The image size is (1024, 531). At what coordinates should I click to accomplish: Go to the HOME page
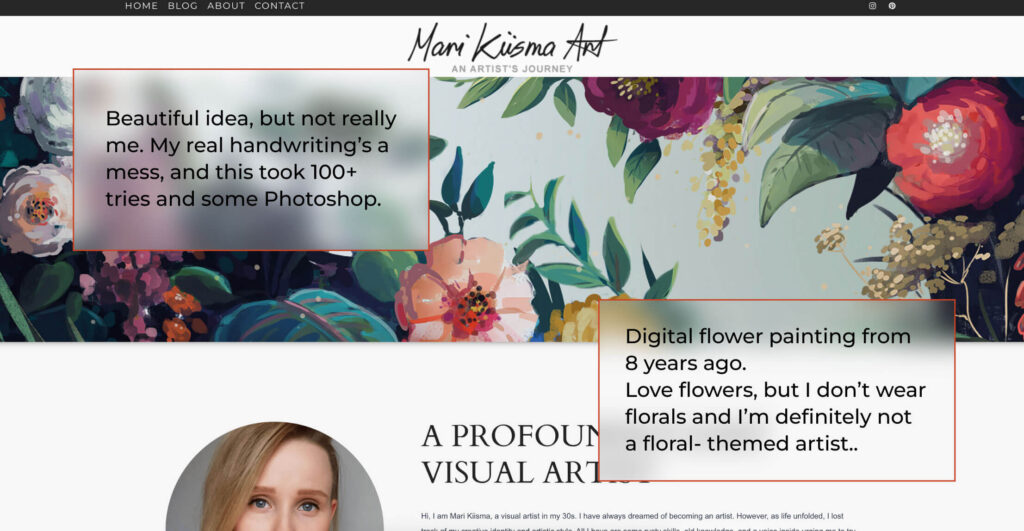[x=141, y=6]
